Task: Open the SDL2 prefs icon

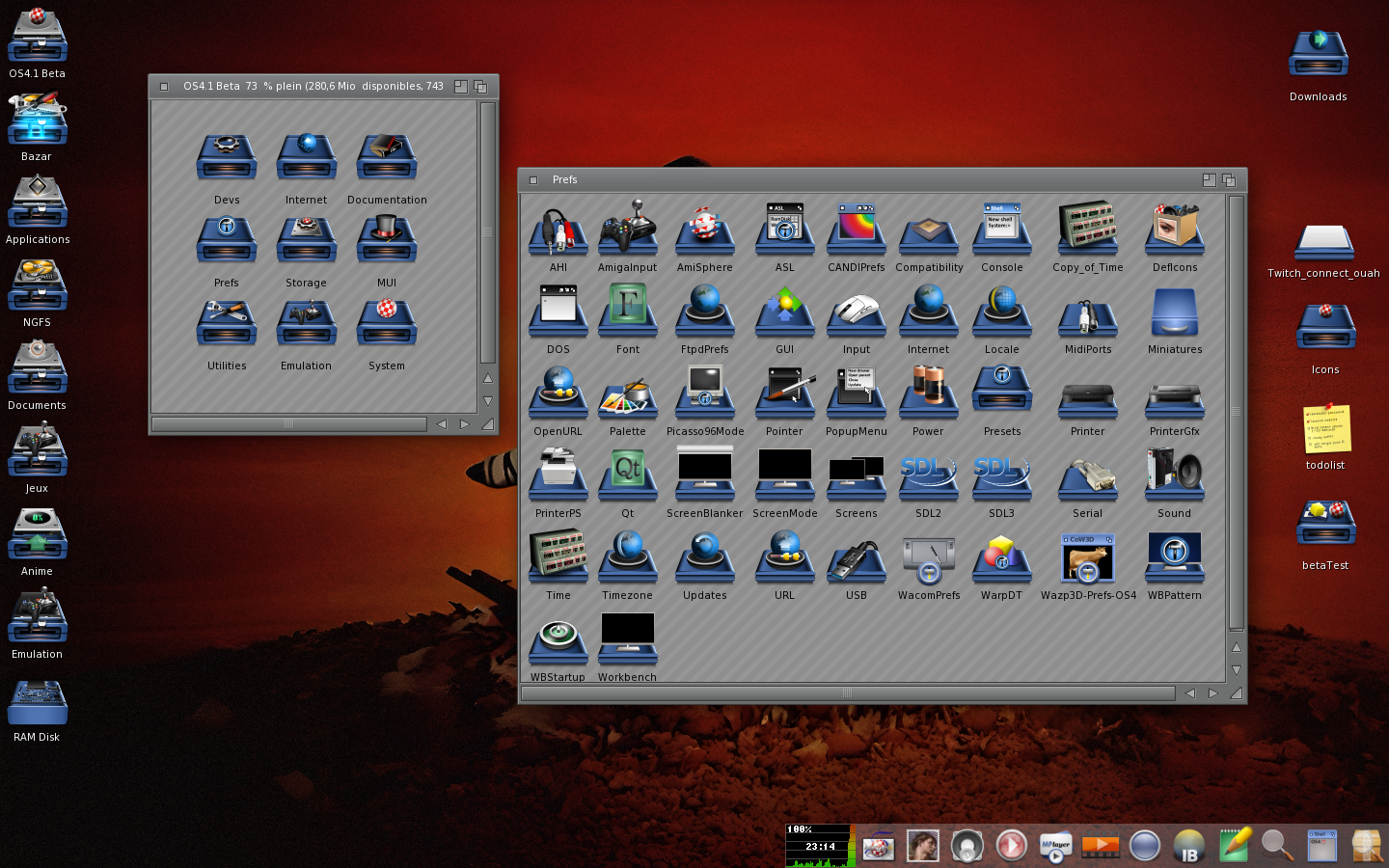Action: pos(928,478)
